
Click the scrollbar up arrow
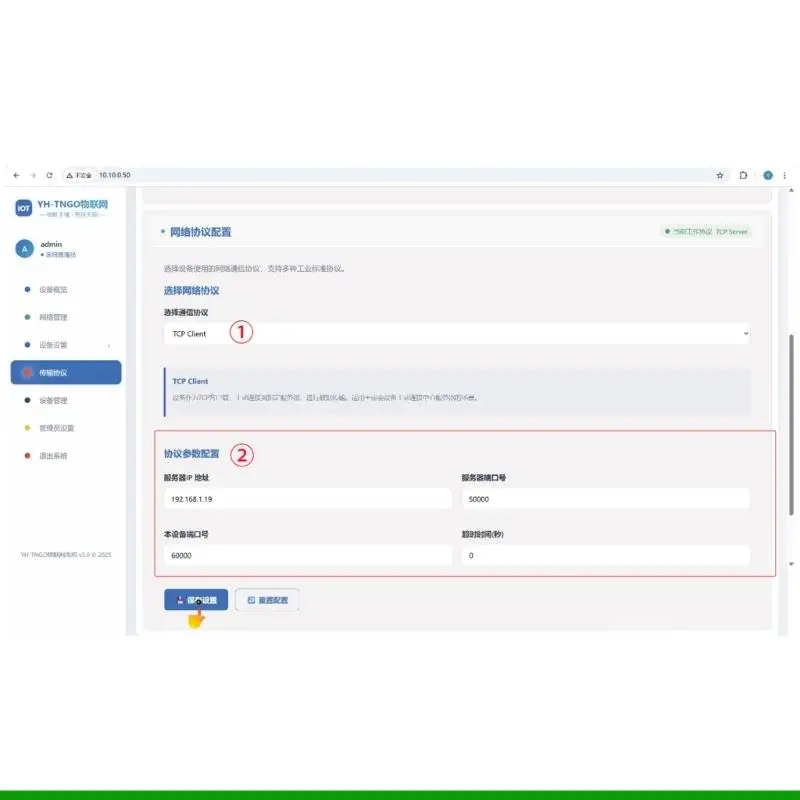[791, 190]
